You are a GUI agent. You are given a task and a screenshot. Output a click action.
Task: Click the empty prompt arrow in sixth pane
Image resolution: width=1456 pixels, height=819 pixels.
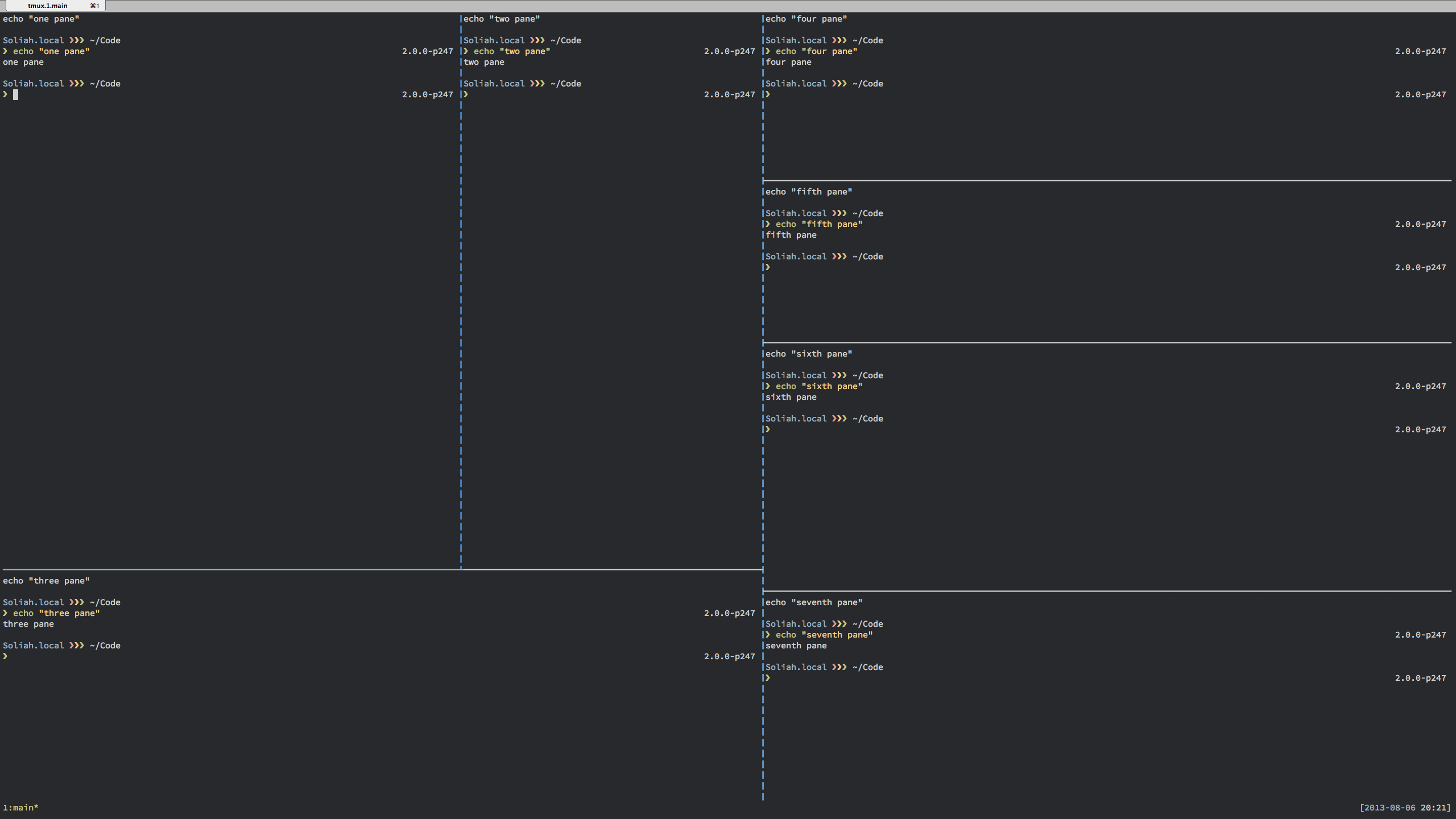768,429
